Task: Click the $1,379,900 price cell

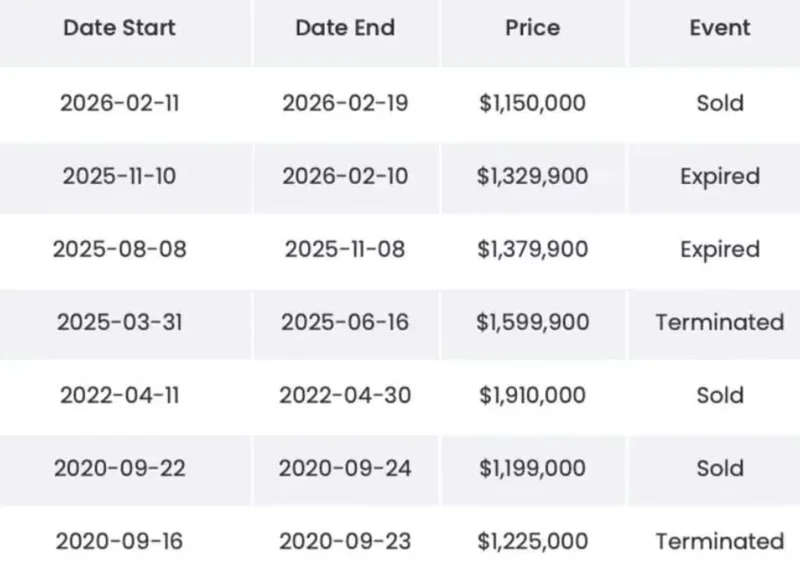Action: [531, 249]
